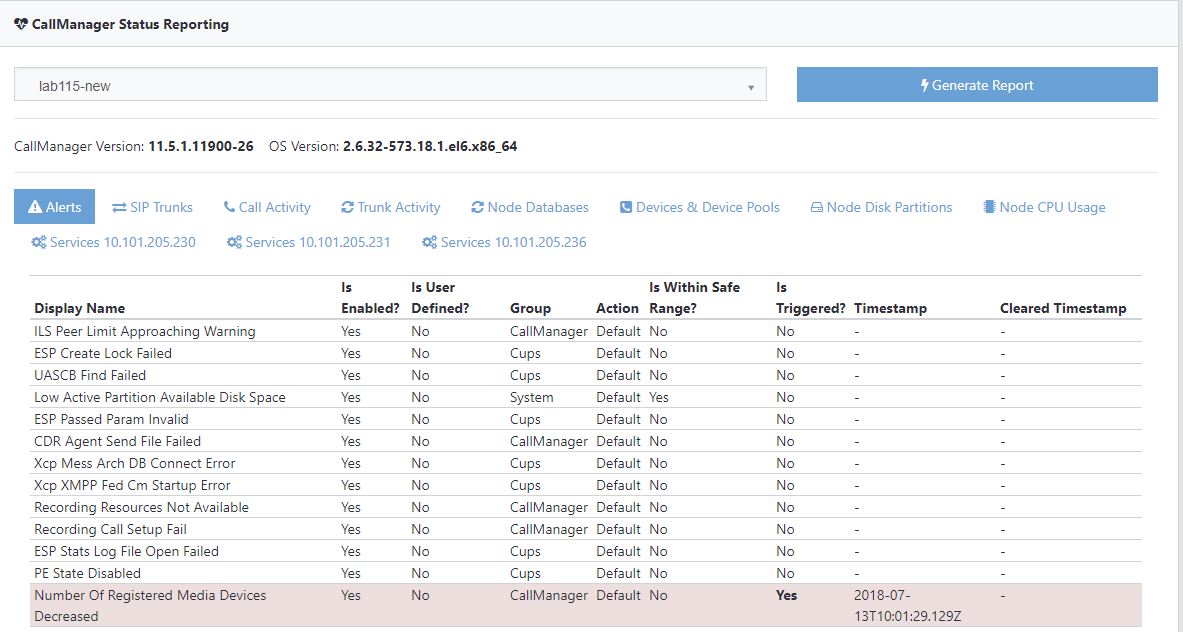Click the dropdown arrow of the cluster selector
Viewport: 1183px width, 632px height.
pyautogui.click(x=751, y=87)
